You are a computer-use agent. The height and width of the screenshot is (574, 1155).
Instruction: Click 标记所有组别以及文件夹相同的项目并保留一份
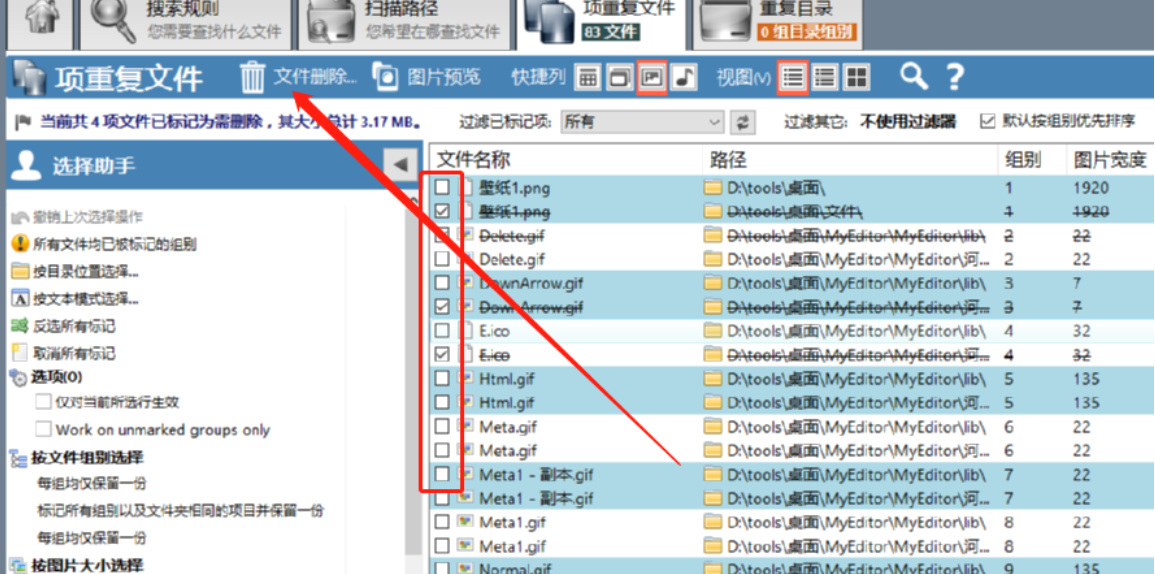180,511
